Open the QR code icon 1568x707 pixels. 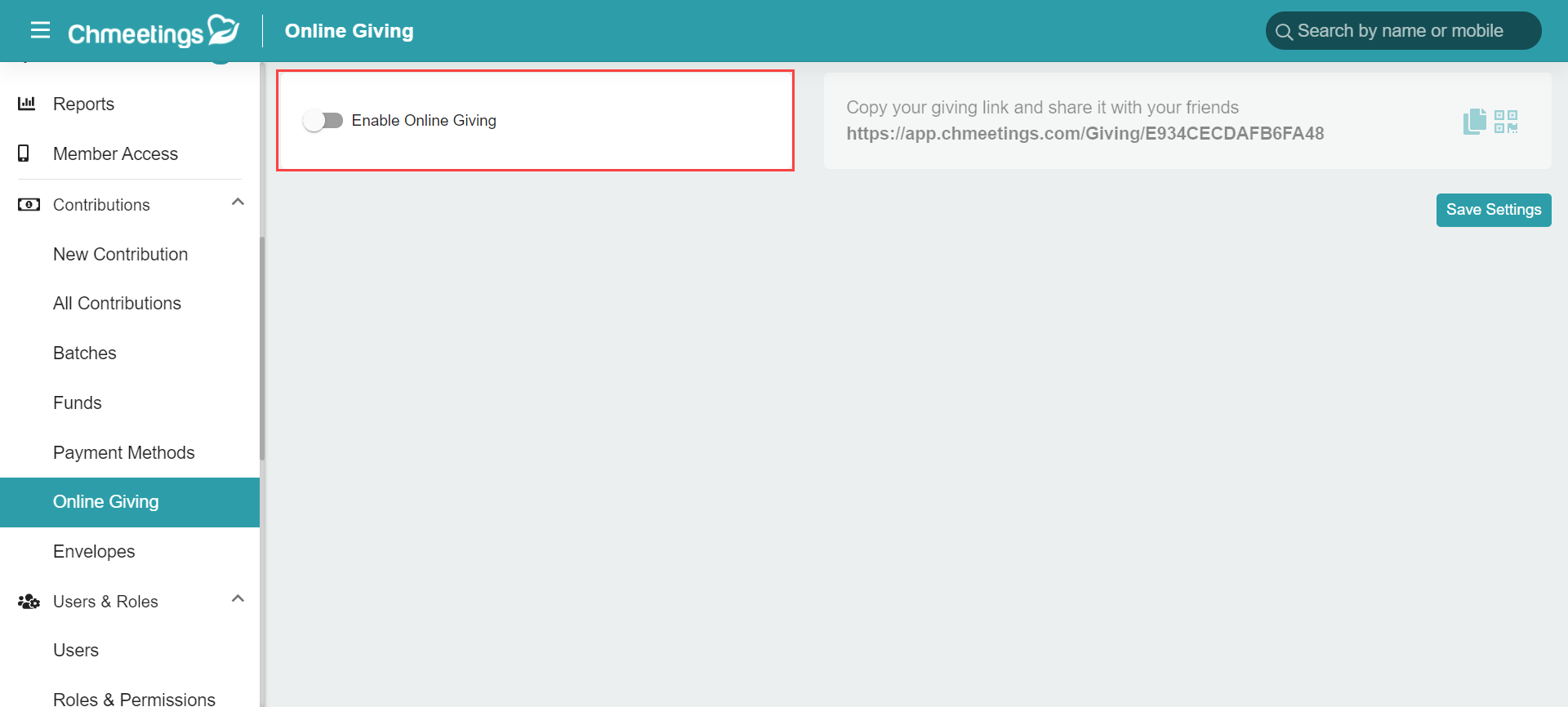pyautogui.click(x=1506, y=122)
